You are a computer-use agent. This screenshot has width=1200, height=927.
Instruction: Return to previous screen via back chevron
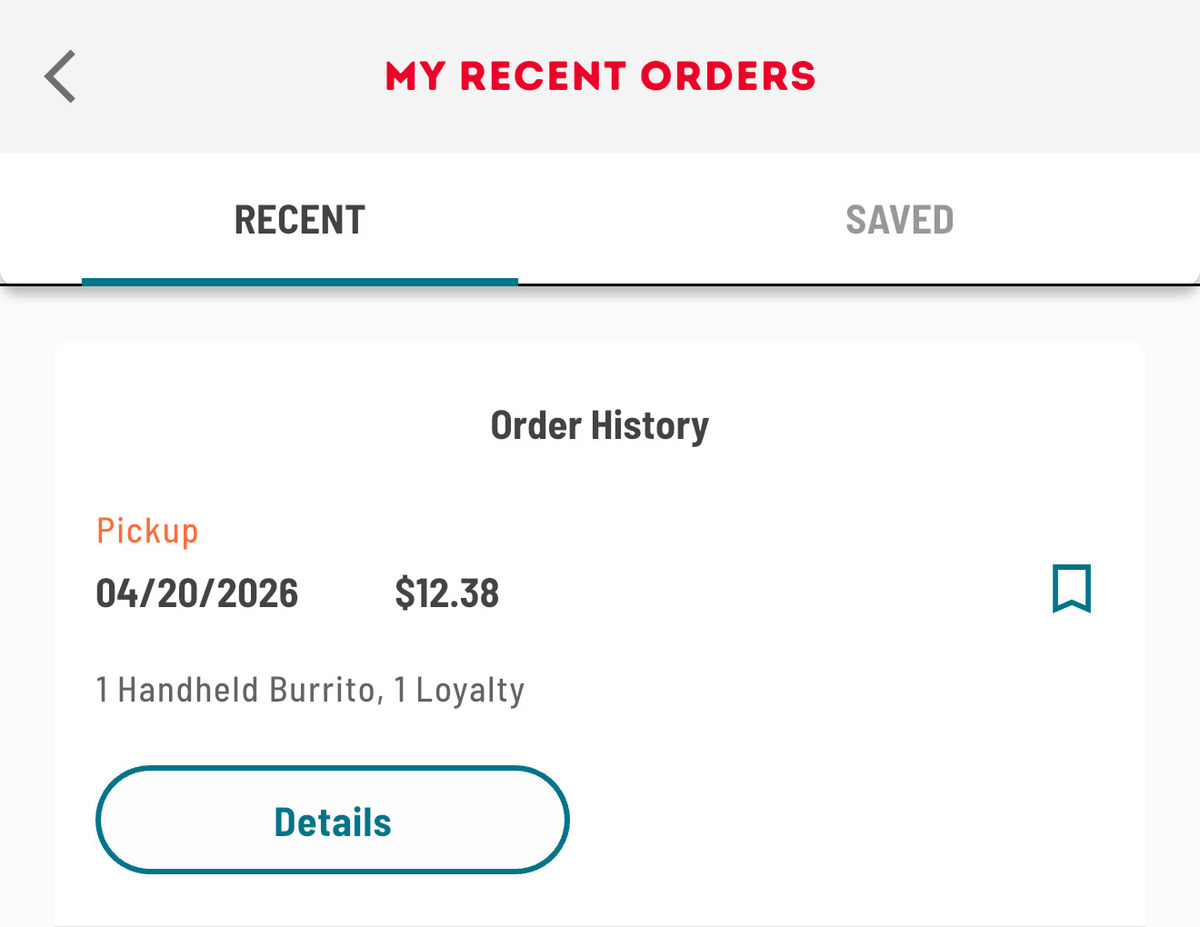(60, 77)
